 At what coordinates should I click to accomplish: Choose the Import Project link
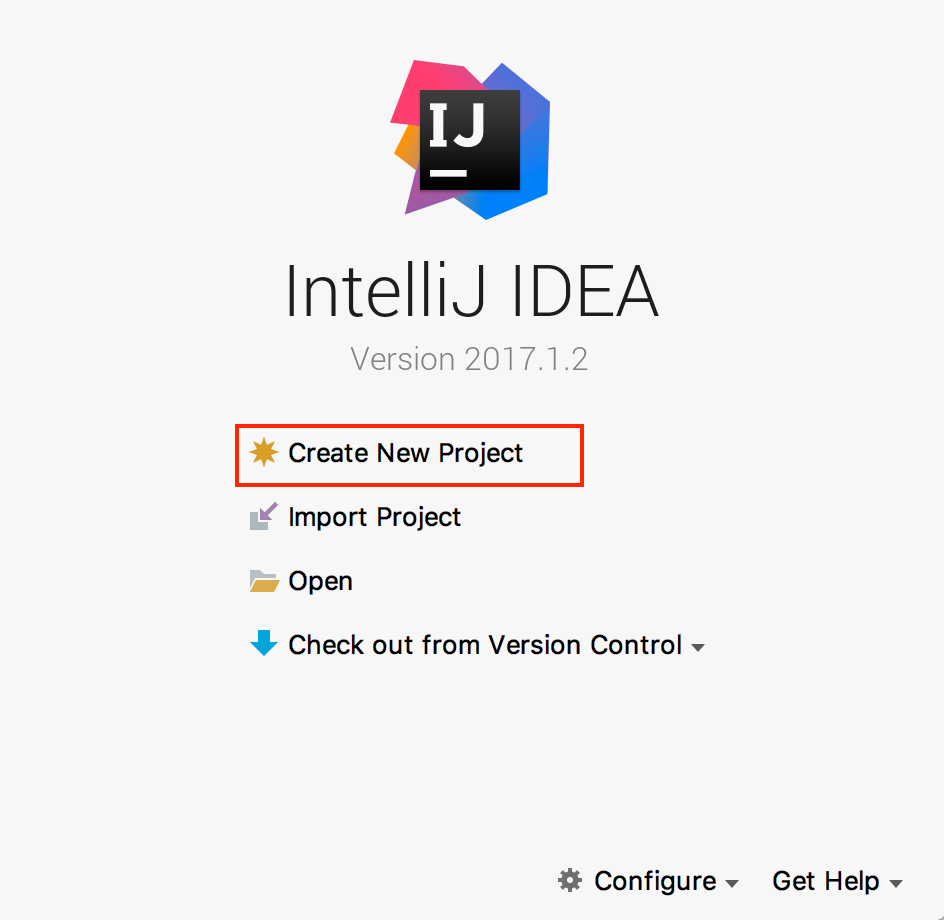point(374,517)
